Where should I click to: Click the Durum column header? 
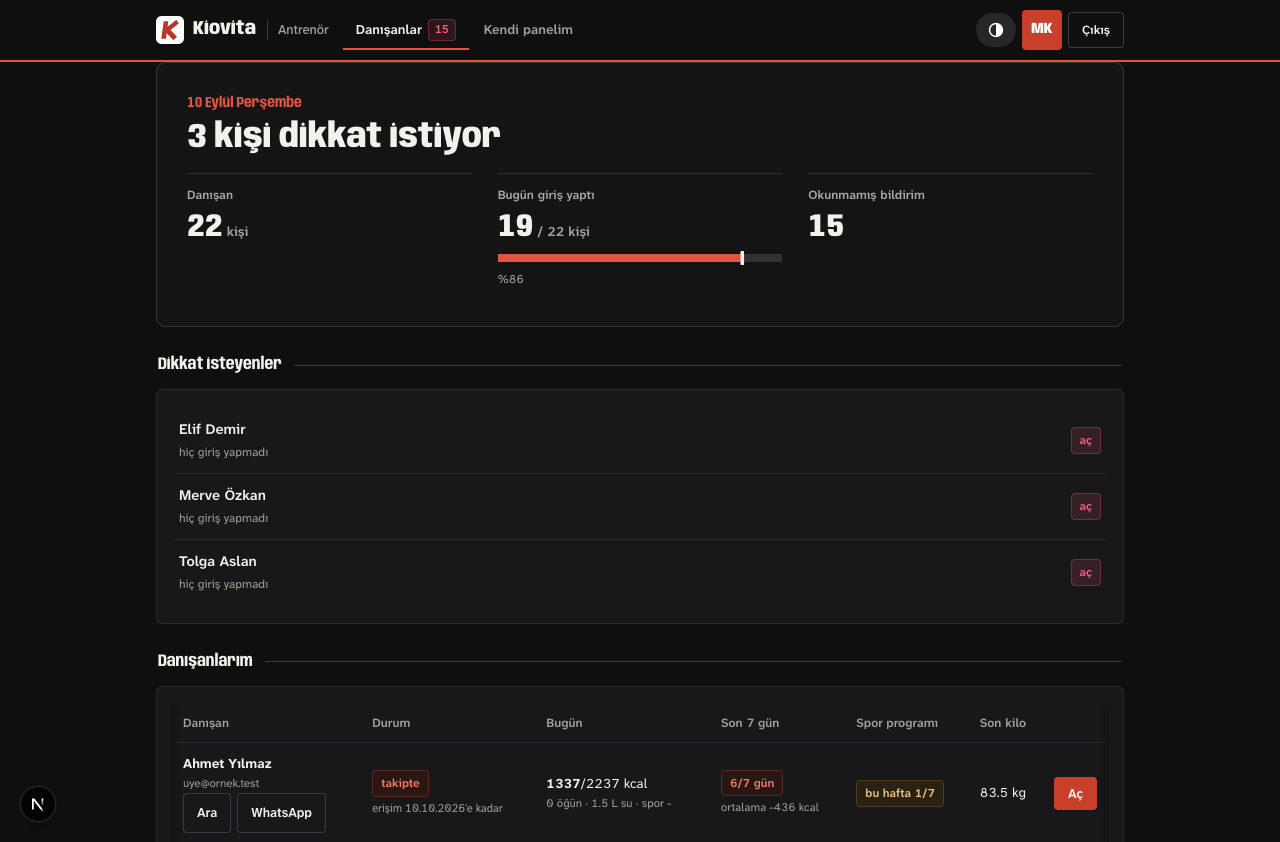391,723
